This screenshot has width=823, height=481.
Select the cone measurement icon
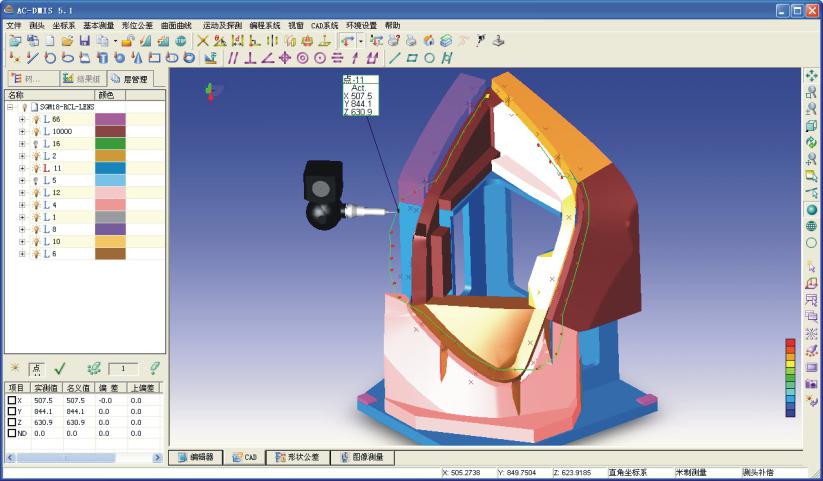click(136, 58)
